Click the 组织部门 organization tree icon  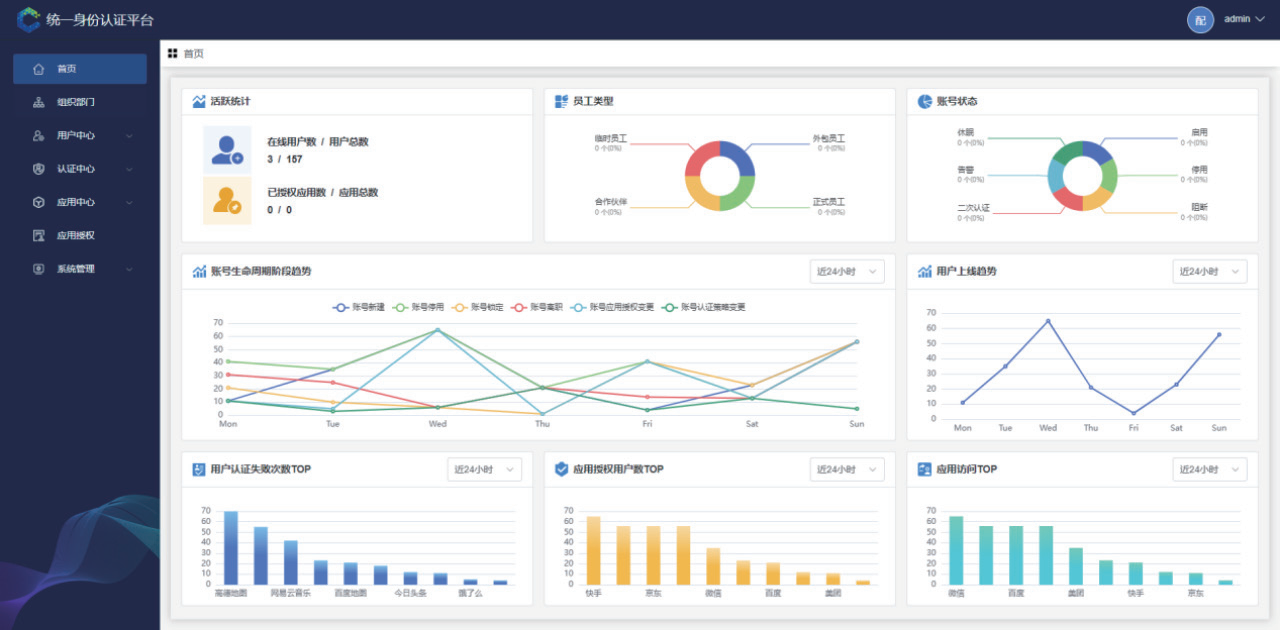click(39, 102)
